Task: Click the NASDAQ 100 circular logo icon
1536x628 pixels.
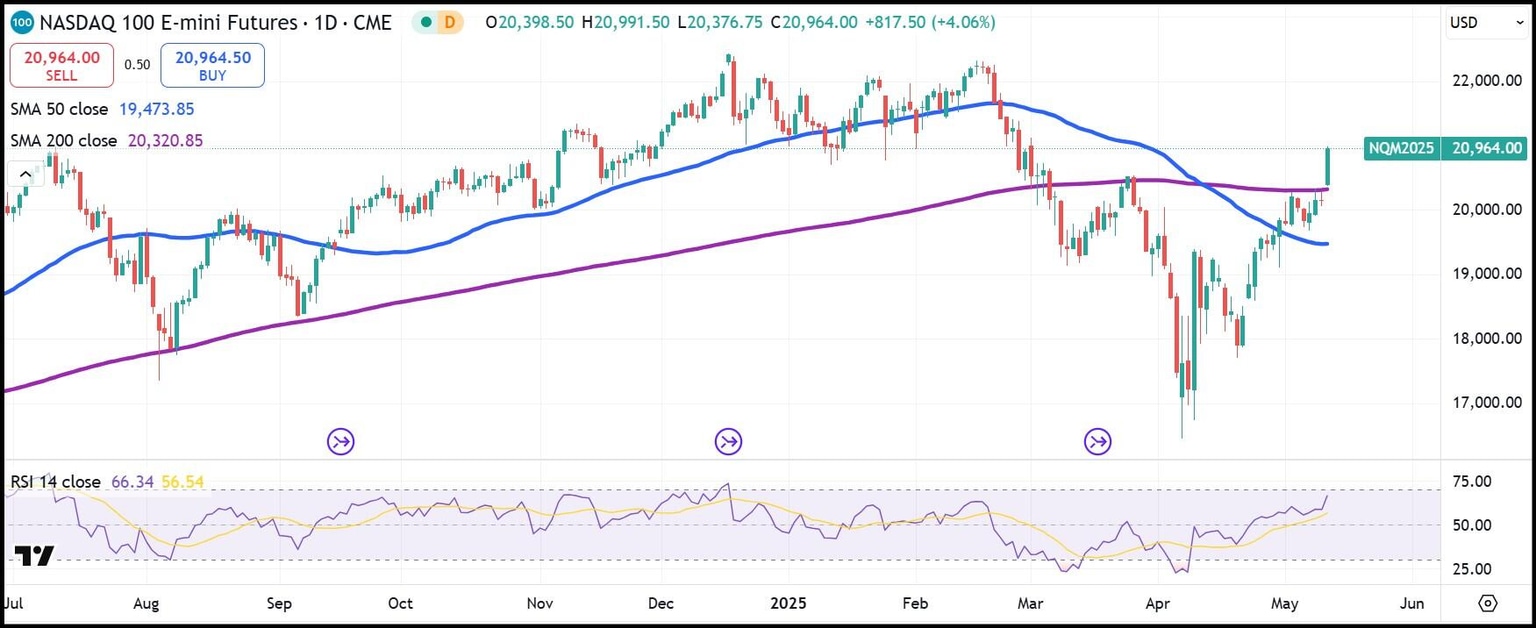Action: (x=20, y=21)
